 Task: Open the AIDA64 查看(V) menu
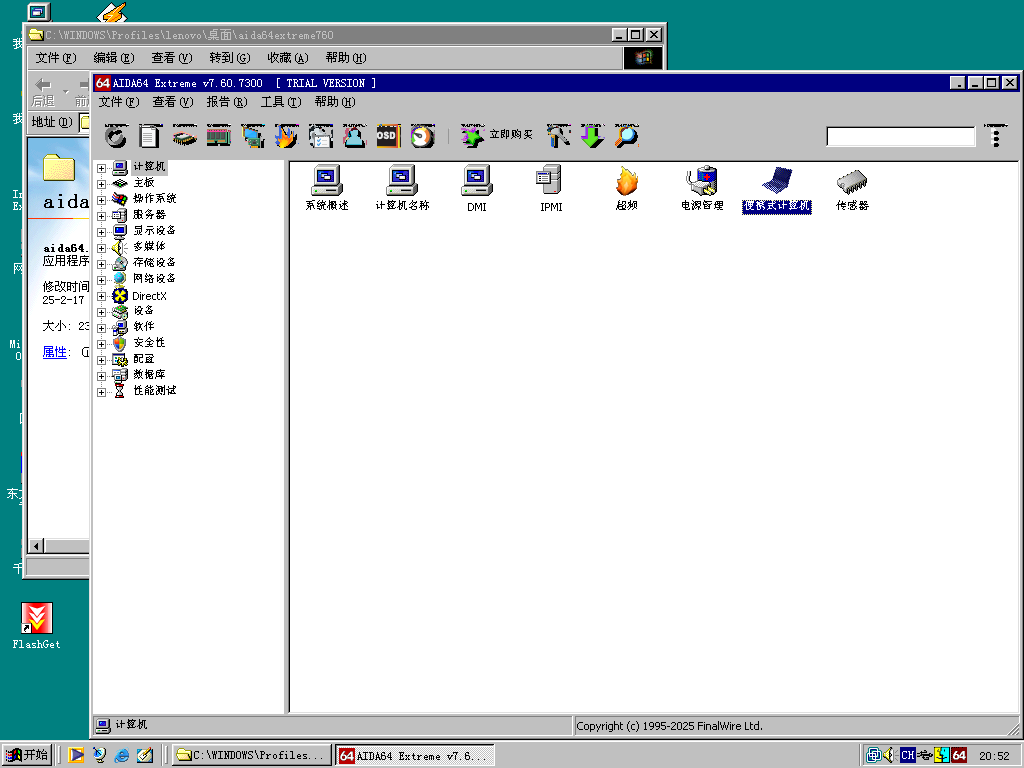(x=173, y=102)
